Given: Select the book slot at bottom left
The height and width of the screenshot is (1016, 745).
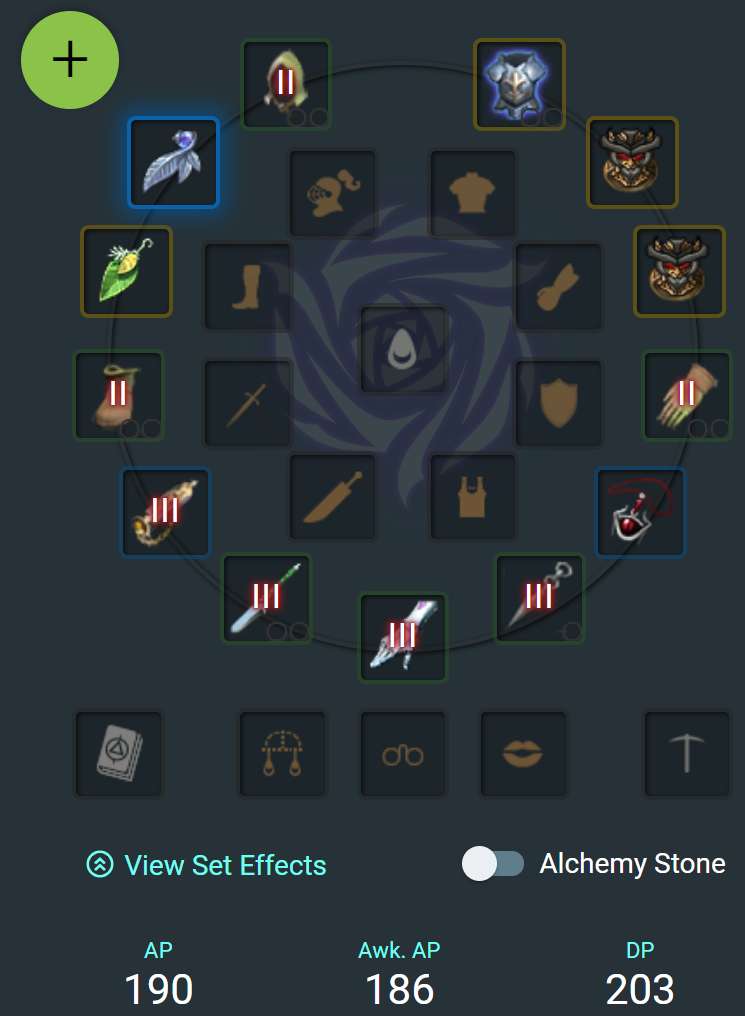Looking at the screenshot, I should click(x=119, y=754).
